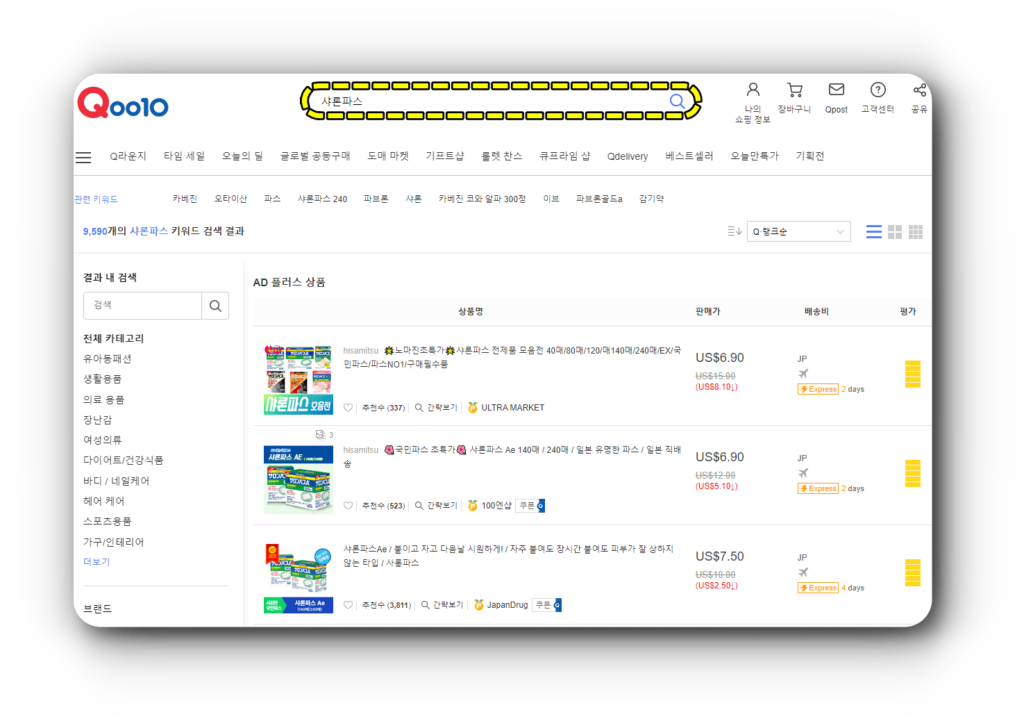Screen dimensions: 1024x719
Task: Click the 오늘만특가 menu
Action: point(754,156)
